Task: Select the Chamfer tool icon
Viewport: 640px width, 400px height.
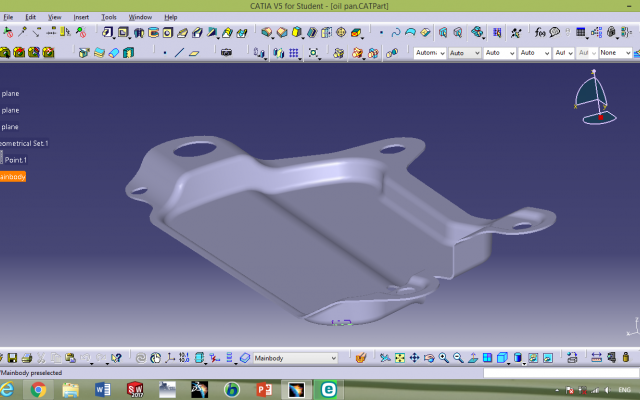Action: (282, 32)
